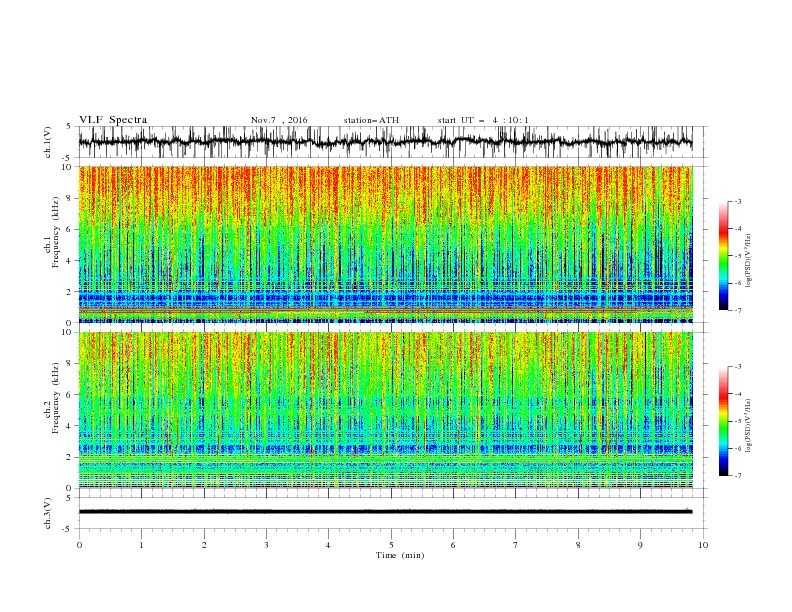Click the "ch.1(V)" axis label
This screenshot has width=792, height=612.
coord(48,142)
